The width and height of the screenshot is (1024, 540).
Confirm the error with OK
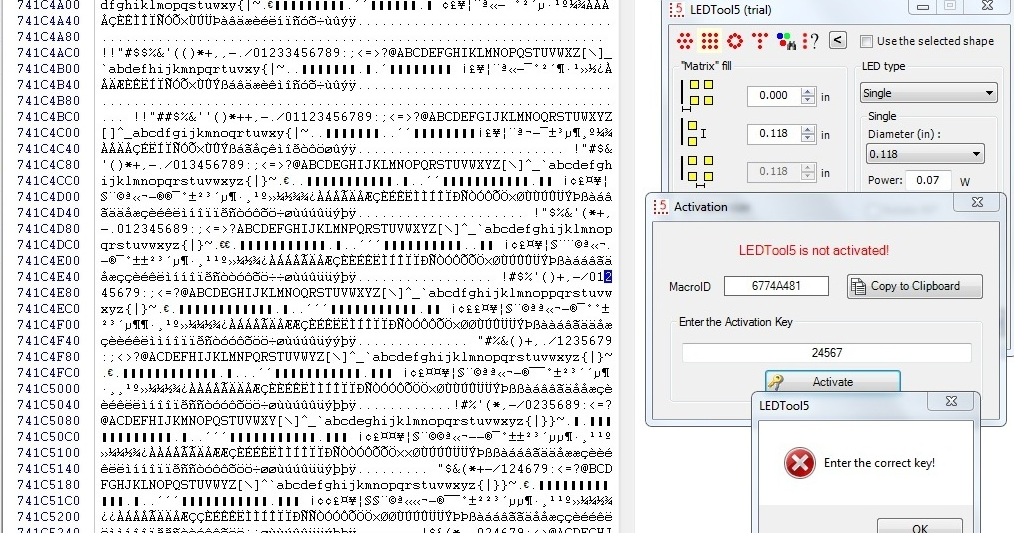click(x=920, y=528)
